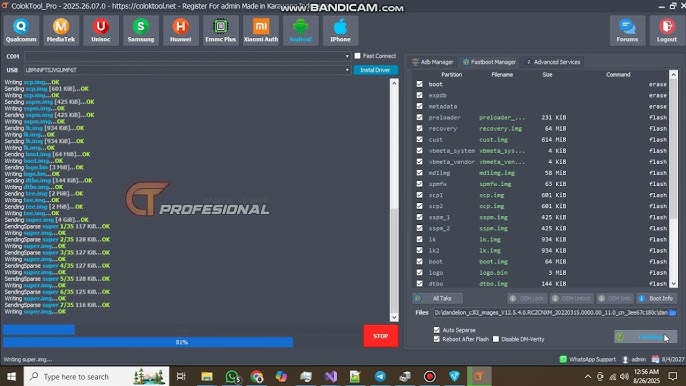Click the Windows search box
This screenshot has height=386, width=686.
96,376
